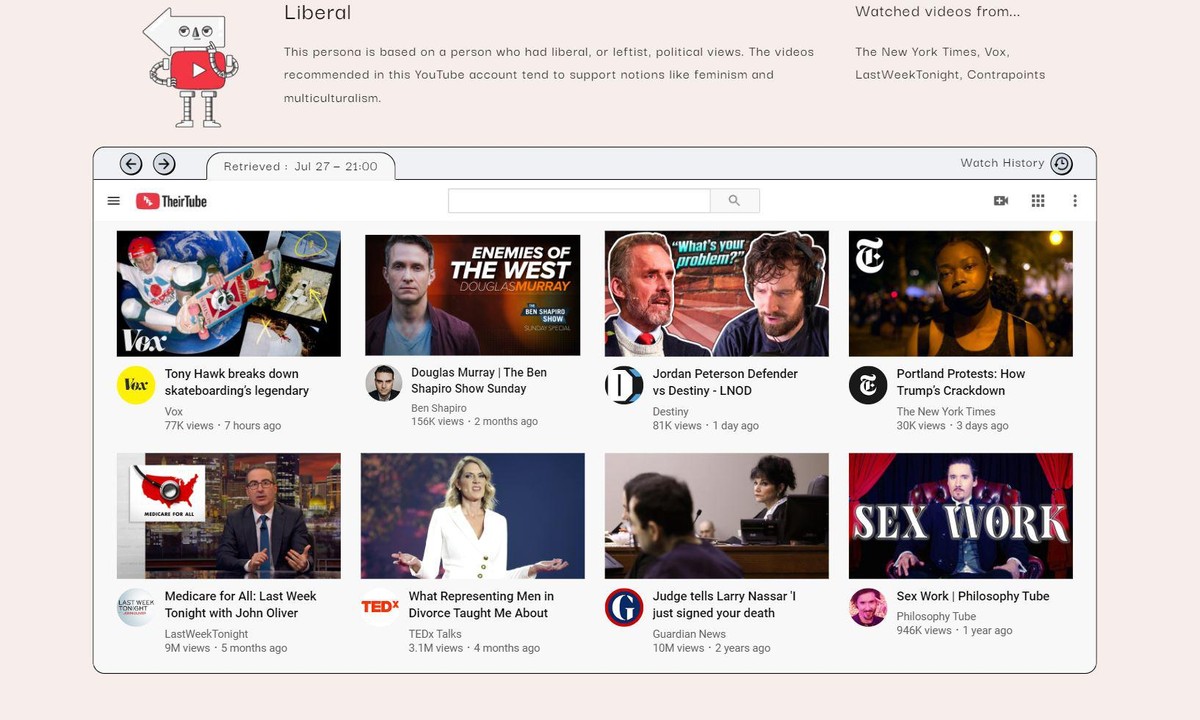The image size is (1200, 720).
Task: Click the Medicare for All video title
Action: point(240,604)
